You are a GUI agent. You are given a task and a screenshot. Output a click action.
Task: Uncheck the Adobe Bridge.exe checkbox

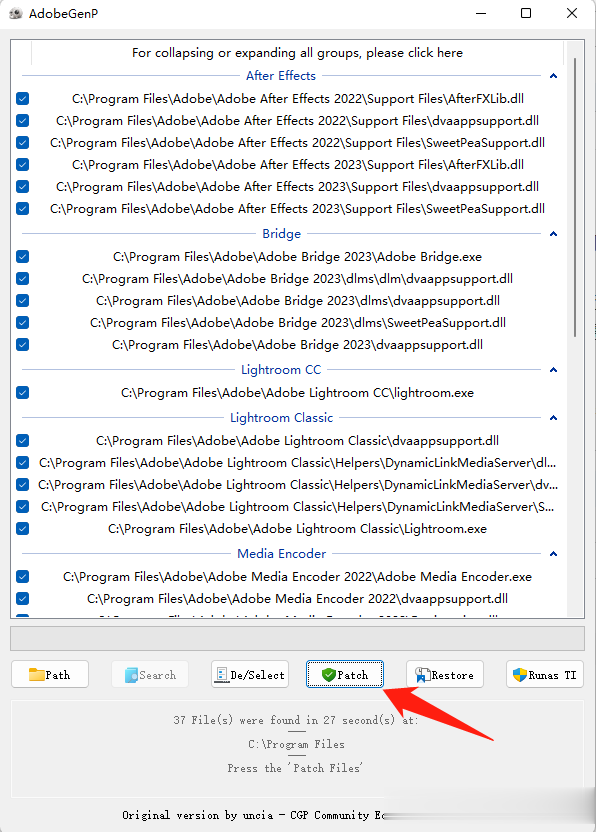point(22,257)
